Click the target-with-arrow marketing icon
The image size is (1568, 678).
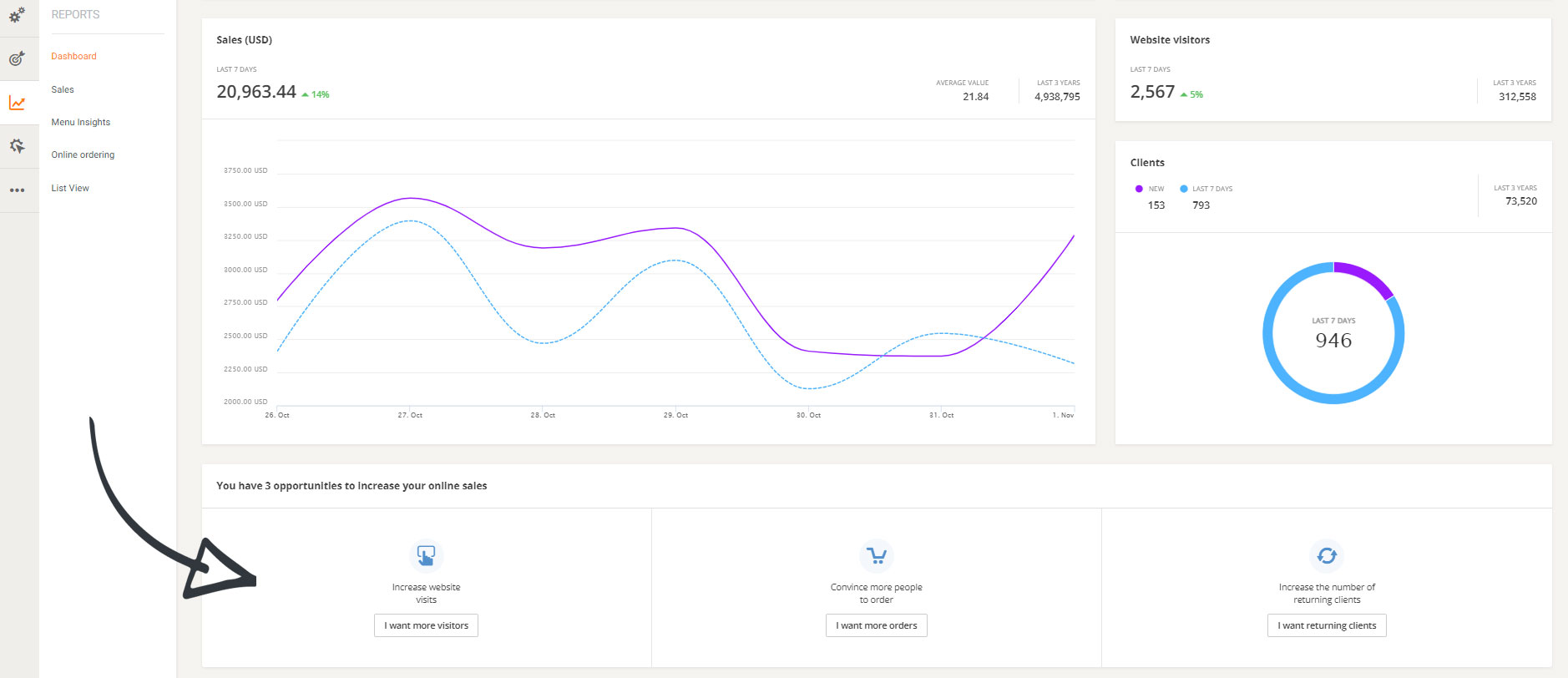(x=17, y=58)
